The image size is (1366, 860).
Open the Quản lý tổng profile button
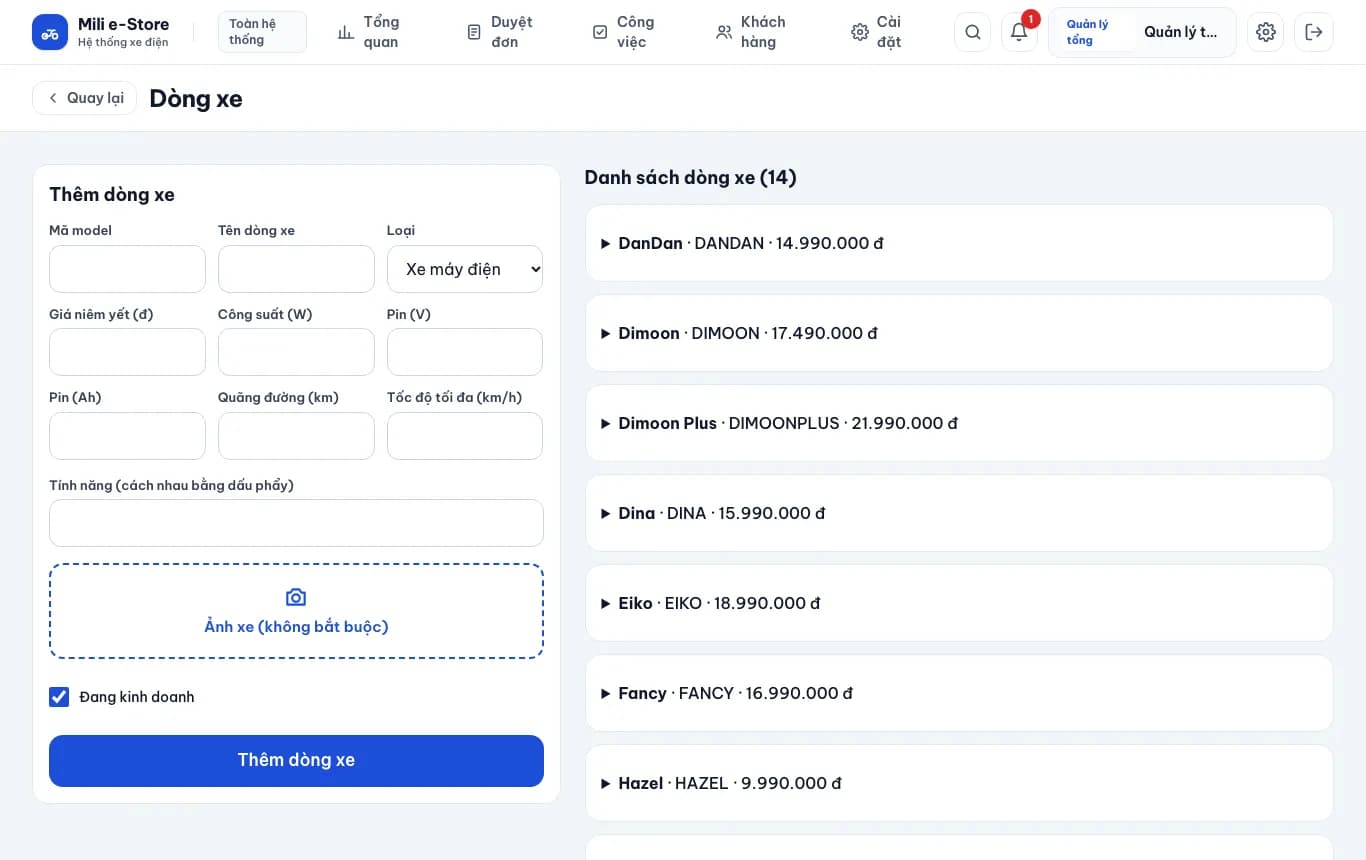point(1142,32)
